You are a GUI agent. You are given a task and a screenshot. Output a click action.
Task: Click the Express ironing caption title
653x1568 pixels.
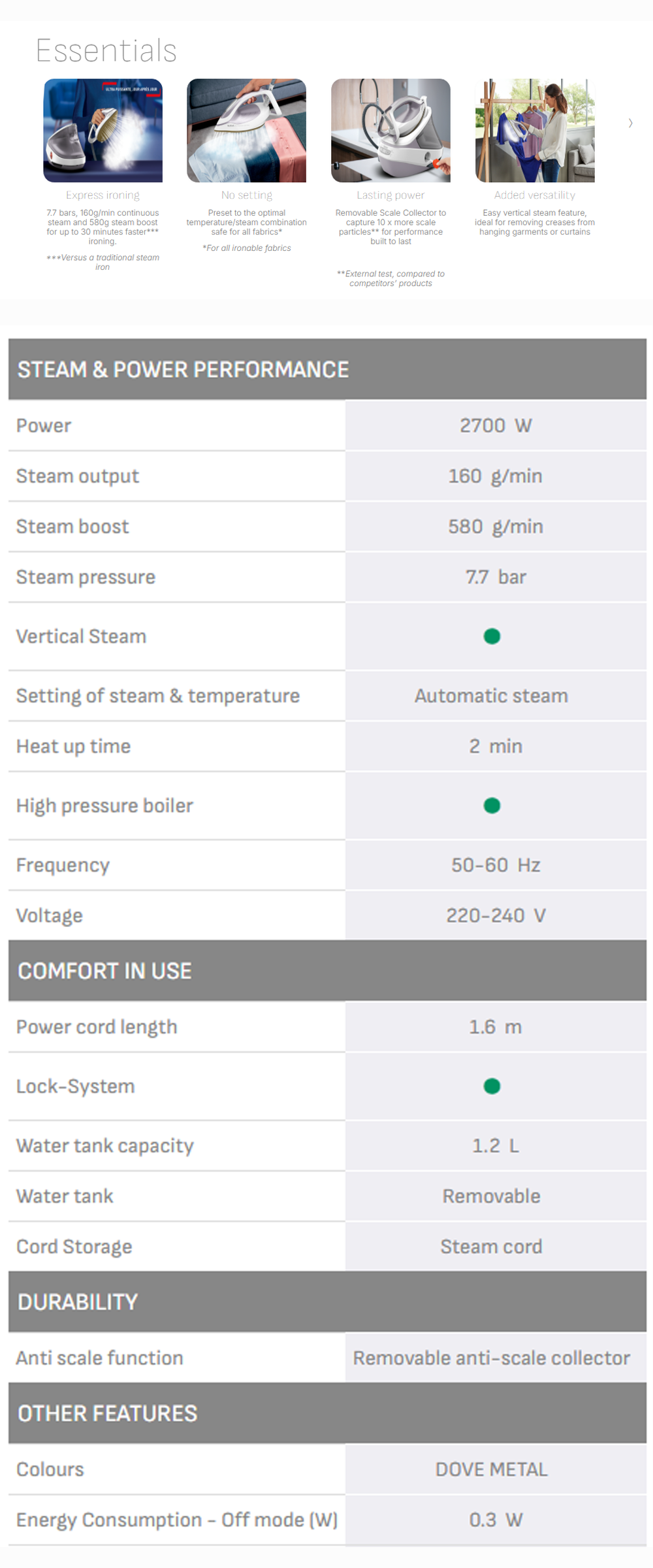[x=103, y=195]
